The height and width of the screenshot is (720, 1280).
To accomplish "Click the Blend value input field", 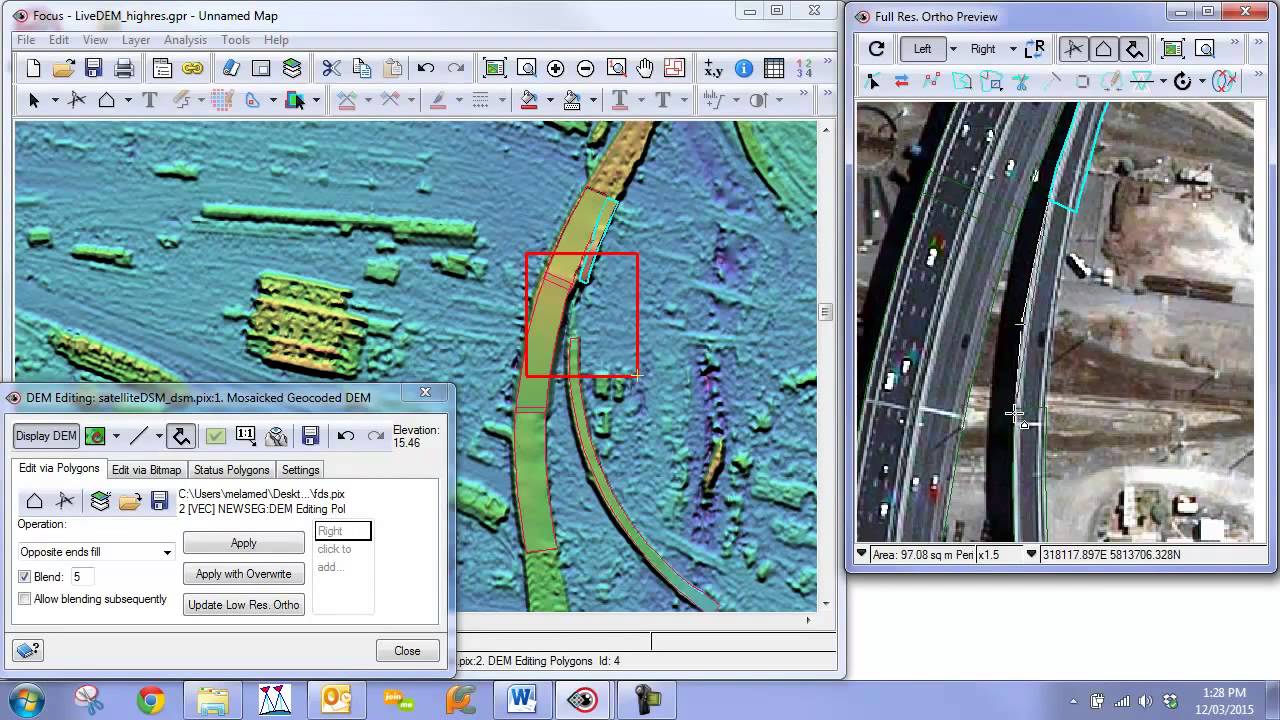I will (81, 577).
